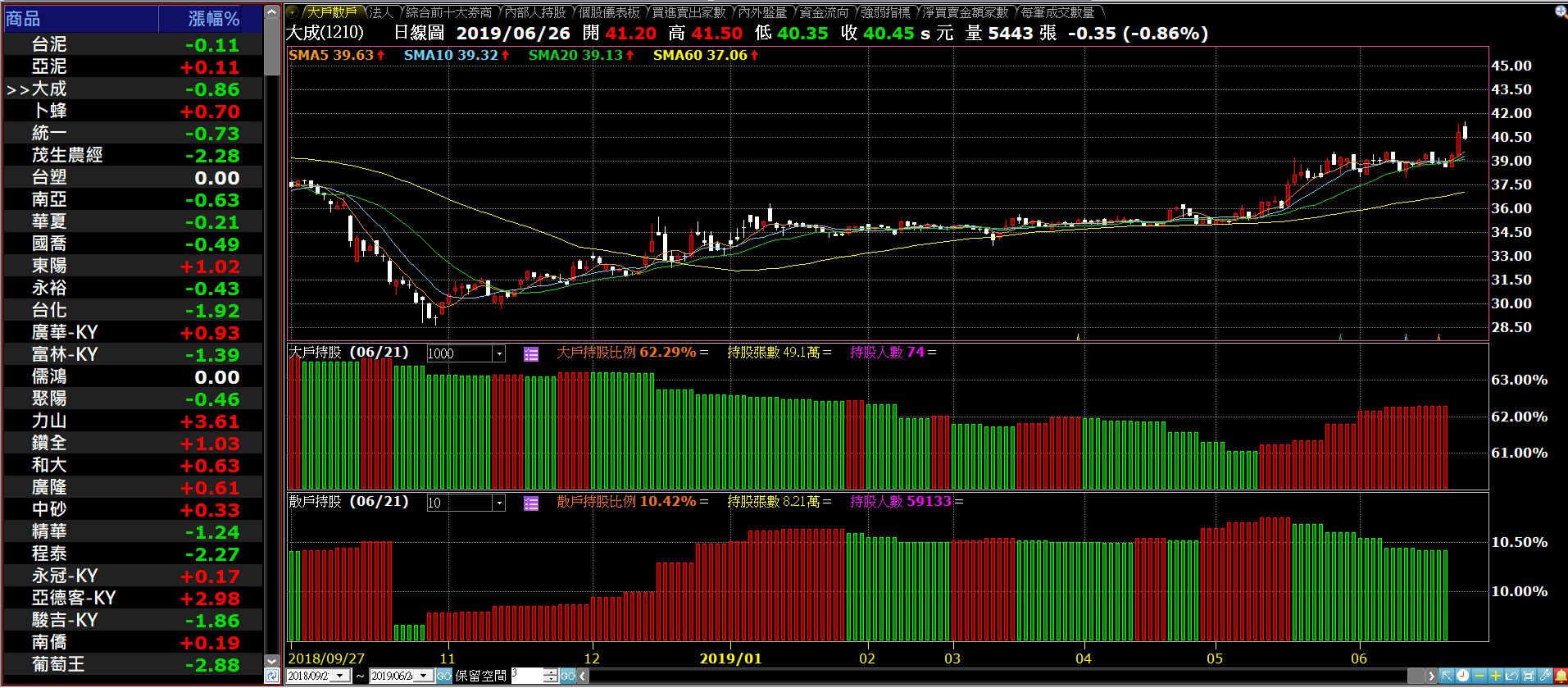
Task: Increase the 保留空間 spinner value
Action: (551, 672)
